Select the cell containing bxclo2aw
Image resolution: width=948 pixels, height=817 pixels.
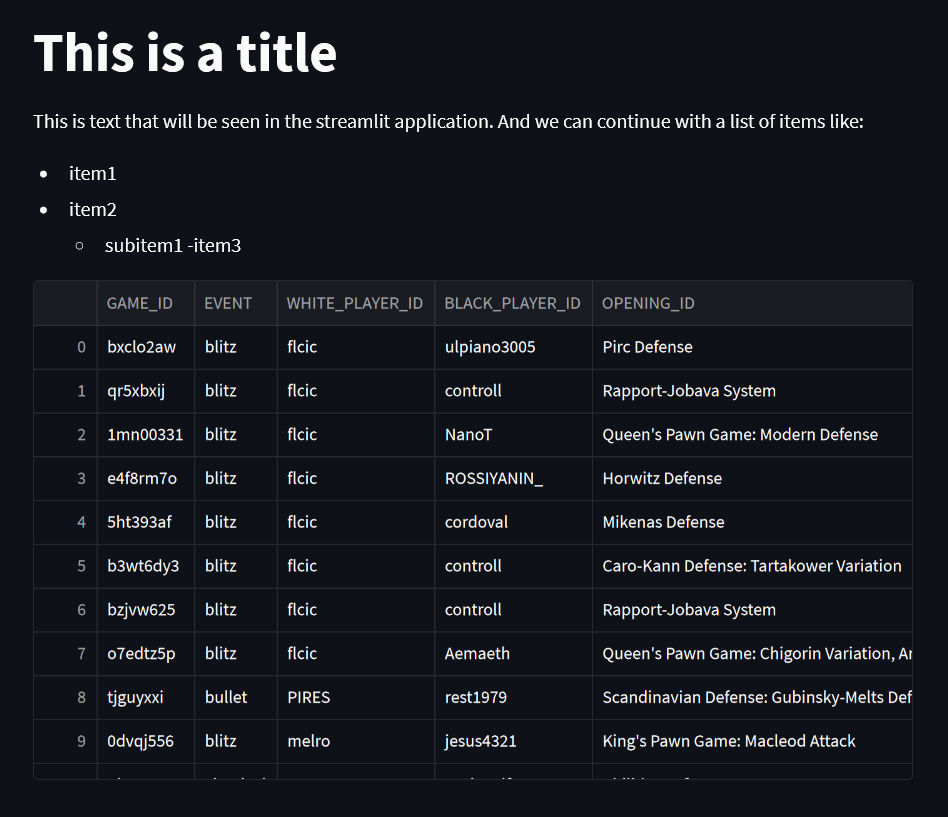140,347
